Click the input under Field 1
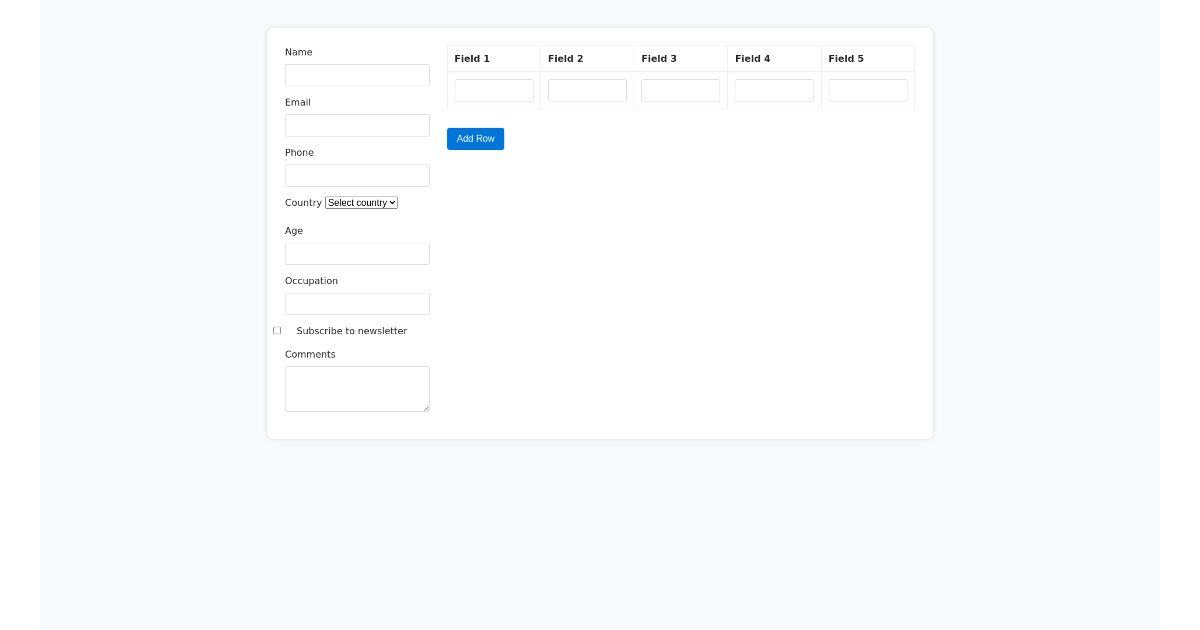 [494, 91]
